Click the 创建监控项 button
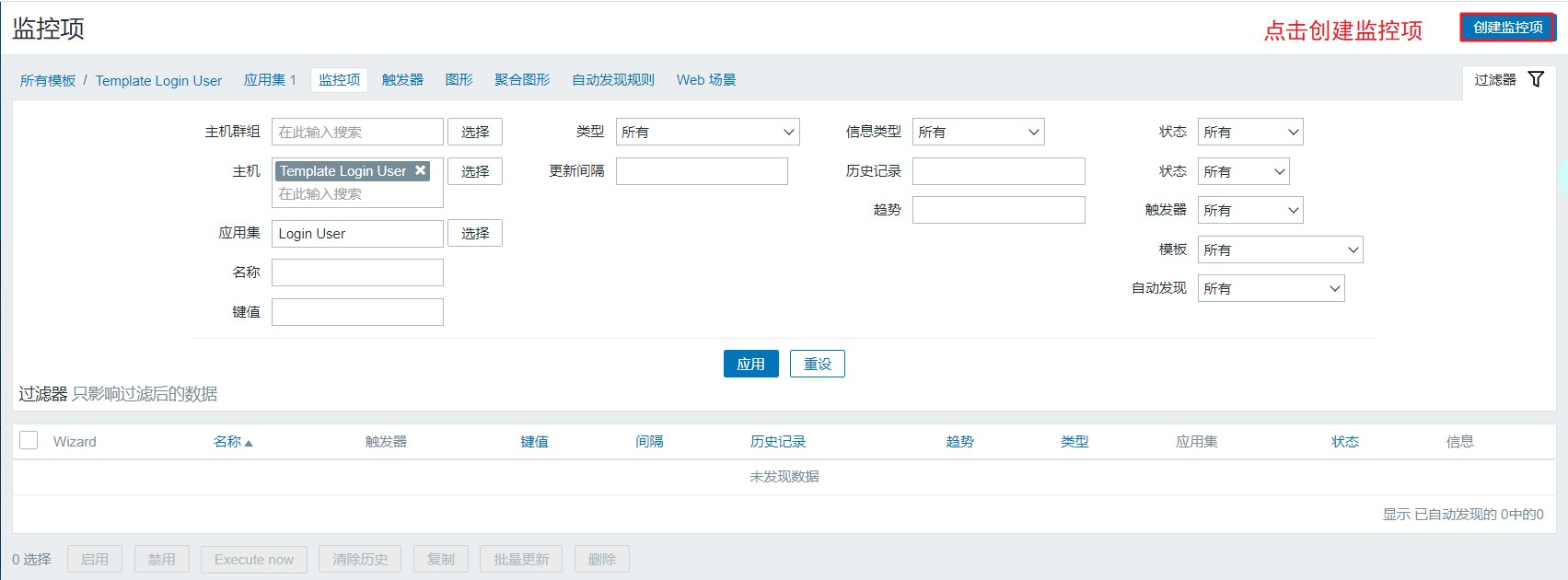The width and height of the screenshot is (1568, 580). point(1508,28)
